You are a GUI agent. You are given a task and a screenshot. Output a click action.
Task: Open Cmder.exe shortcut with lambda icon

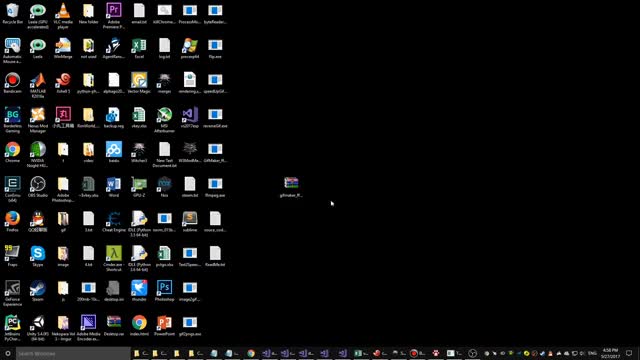pos(113,258)
